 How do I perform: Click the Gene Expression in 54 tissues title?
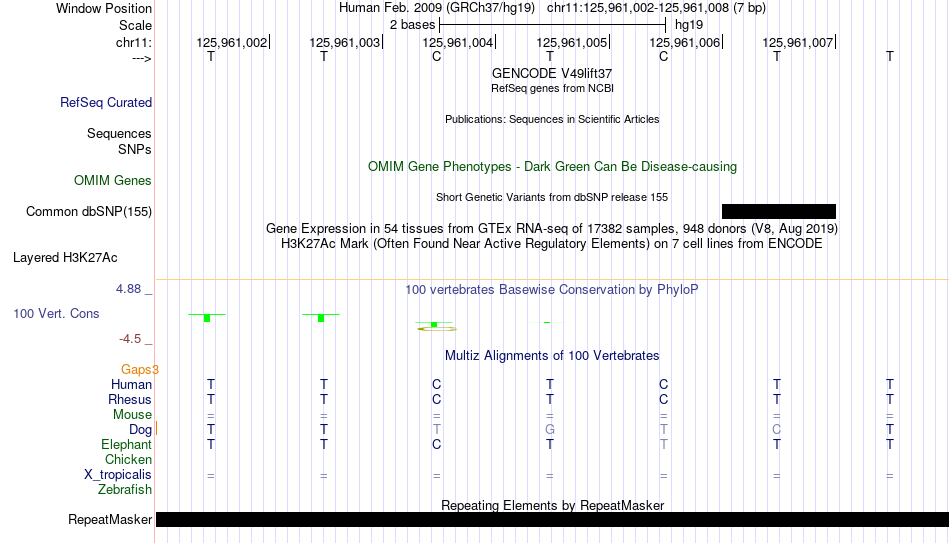point(552,228)
